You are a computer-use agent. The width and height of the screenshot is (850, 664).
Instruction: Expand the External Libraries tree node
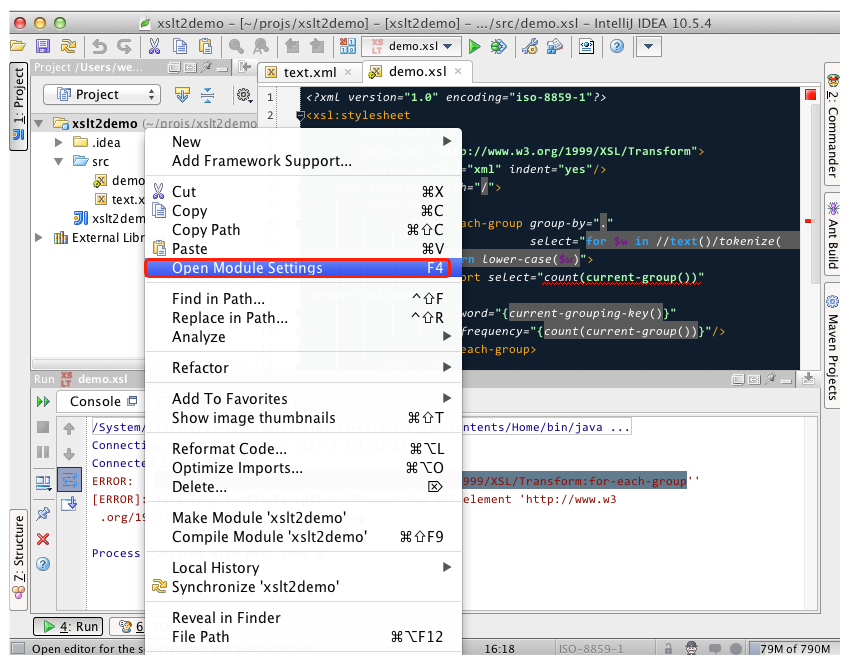[x=39, y=238]
